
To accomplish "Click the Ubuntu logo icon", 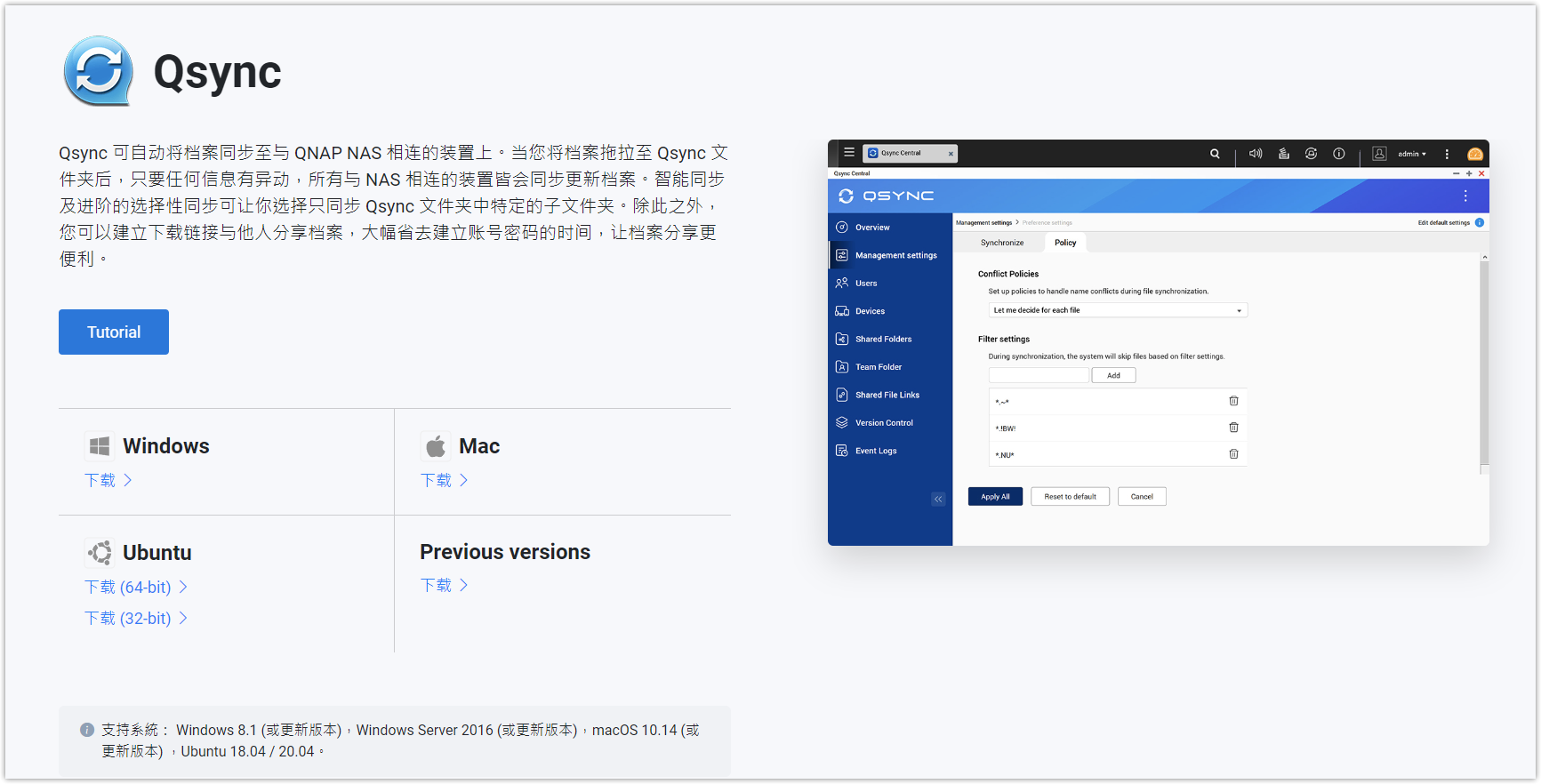I will 100,553.
